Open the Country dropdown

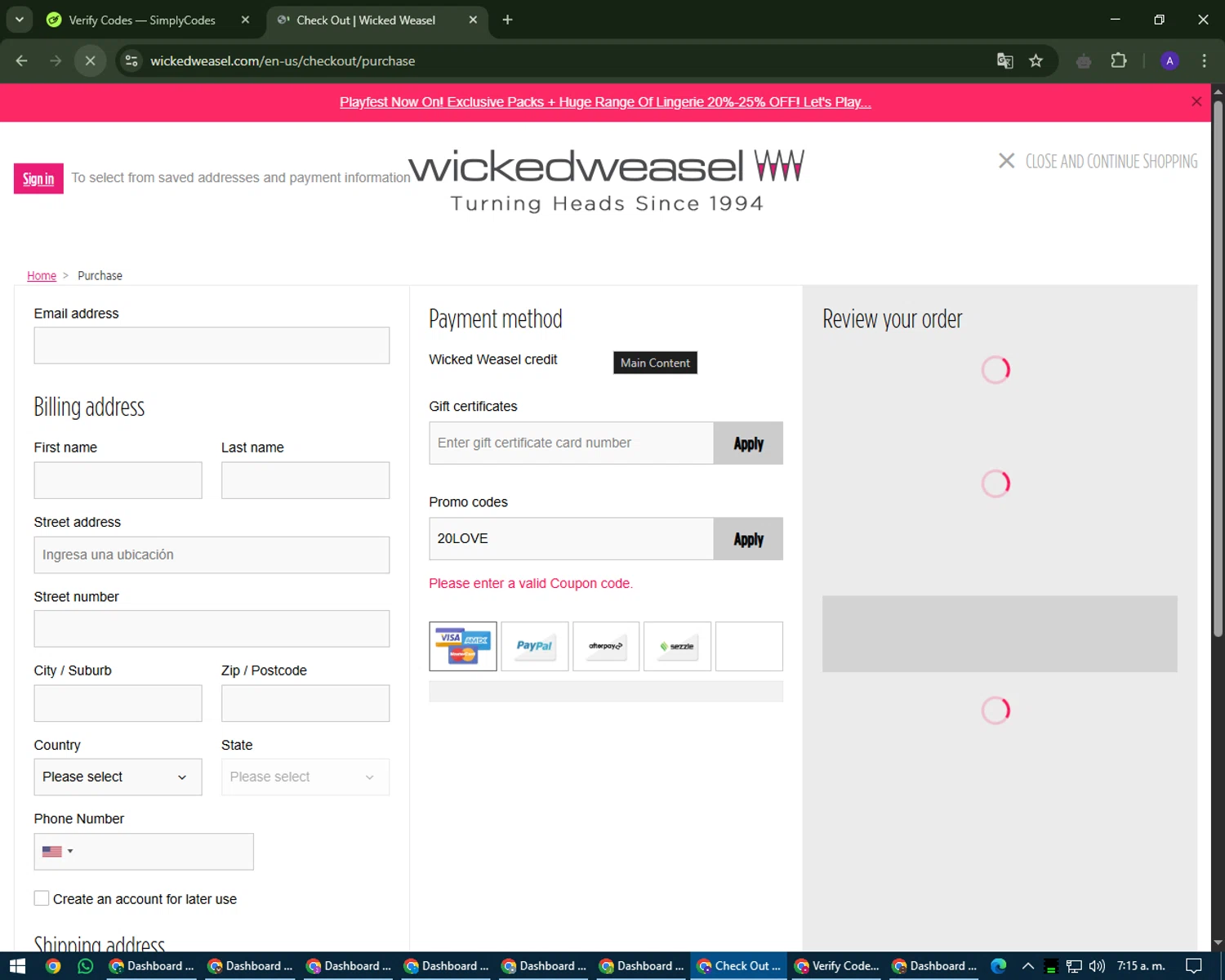(x=118, y=777)
